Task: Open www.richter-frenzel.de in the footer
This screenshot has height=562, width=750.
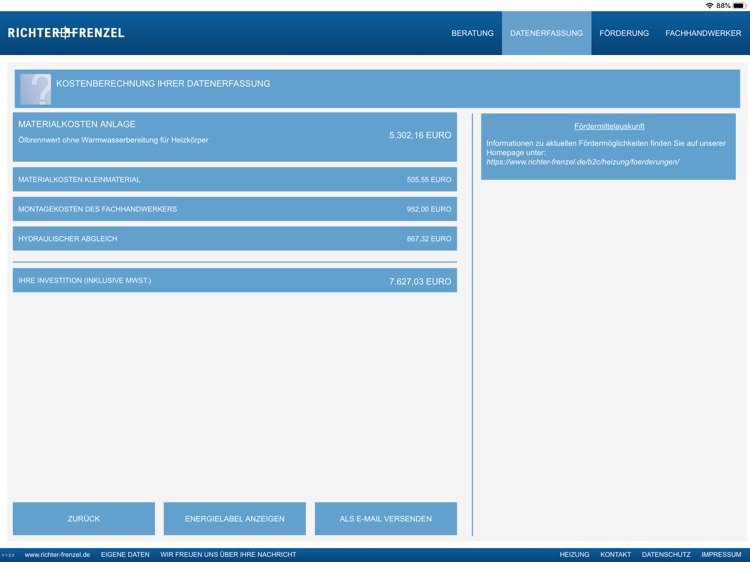Action: pos(57,554)
